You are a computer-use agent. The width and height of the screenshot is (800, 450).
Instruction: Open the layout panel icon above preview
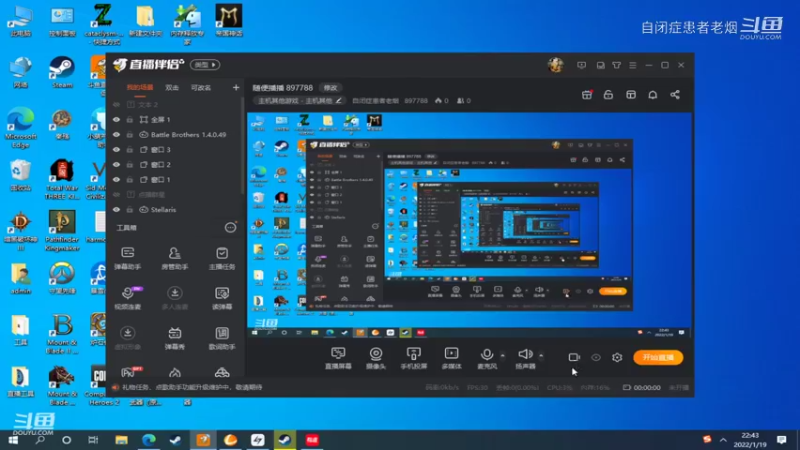click(x=631, y=95)
